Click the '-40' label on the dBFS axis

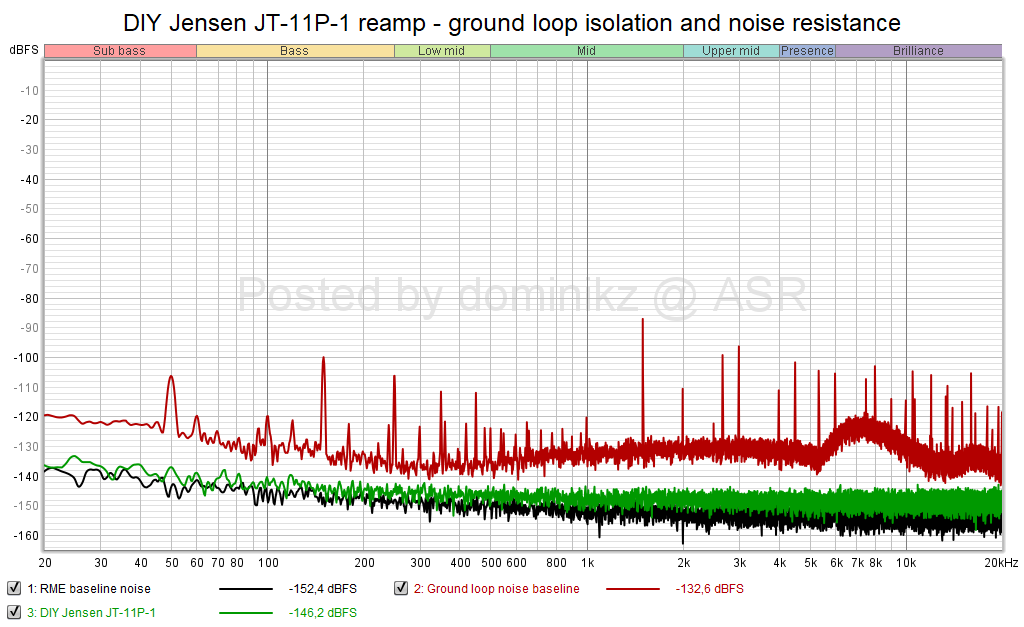click(x=29, y=180)
